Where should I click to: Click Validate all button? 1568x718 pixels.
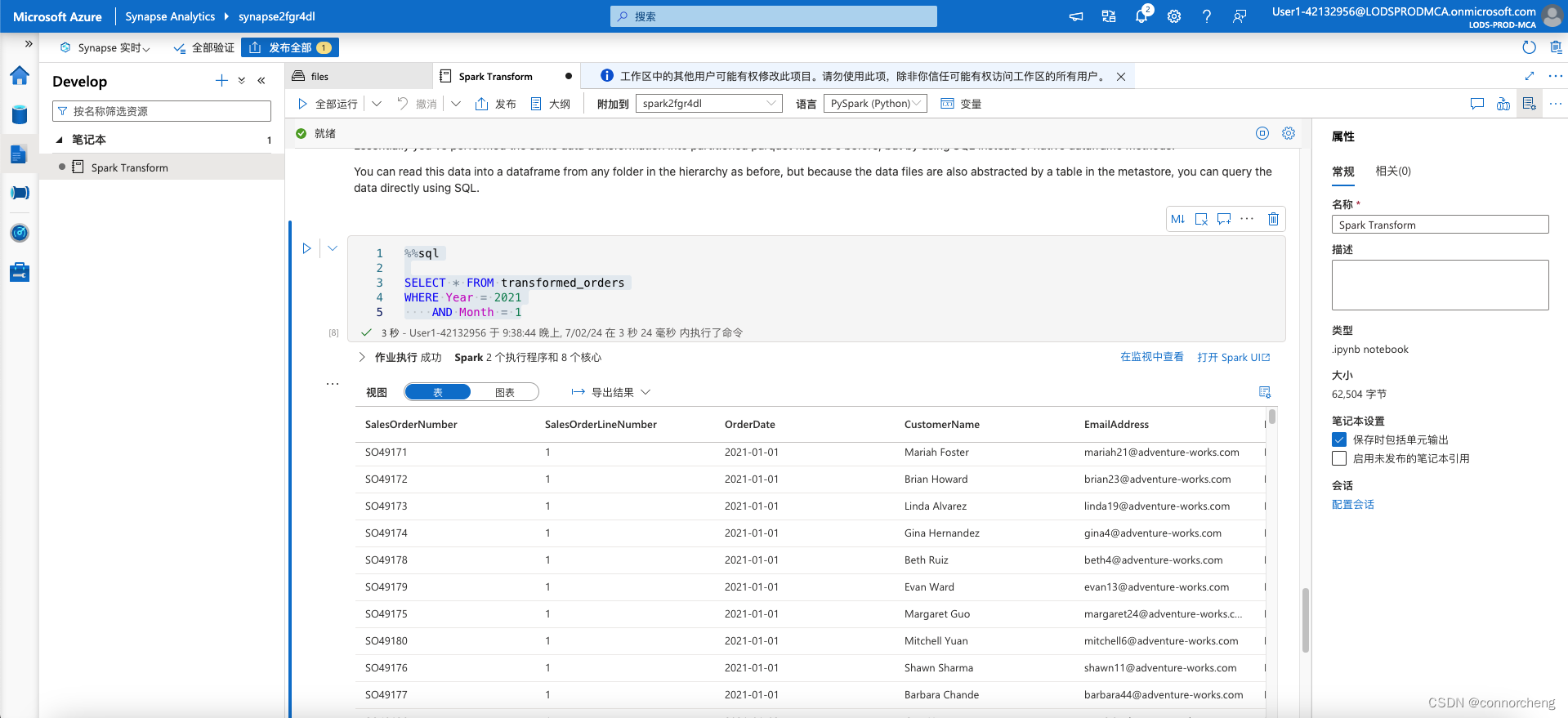pyautogui.click(x=204, y=47)
